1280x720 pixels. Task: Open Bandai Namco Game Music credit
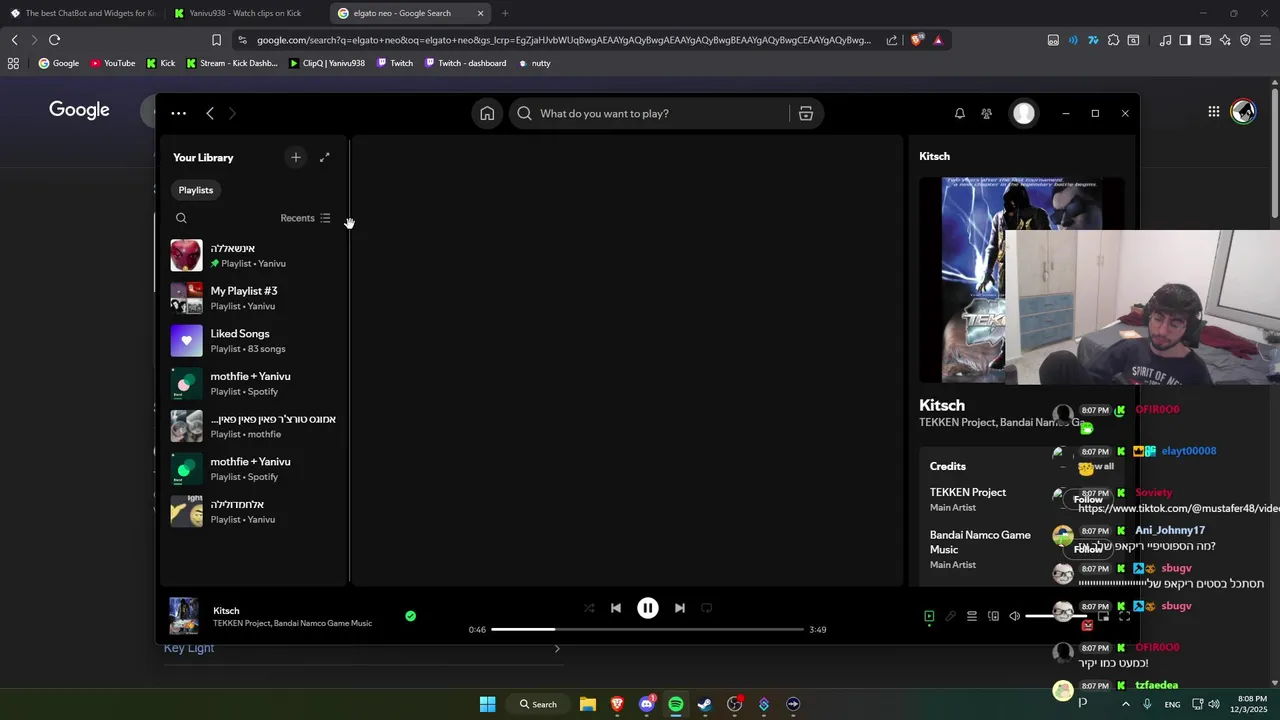(980, 542)
